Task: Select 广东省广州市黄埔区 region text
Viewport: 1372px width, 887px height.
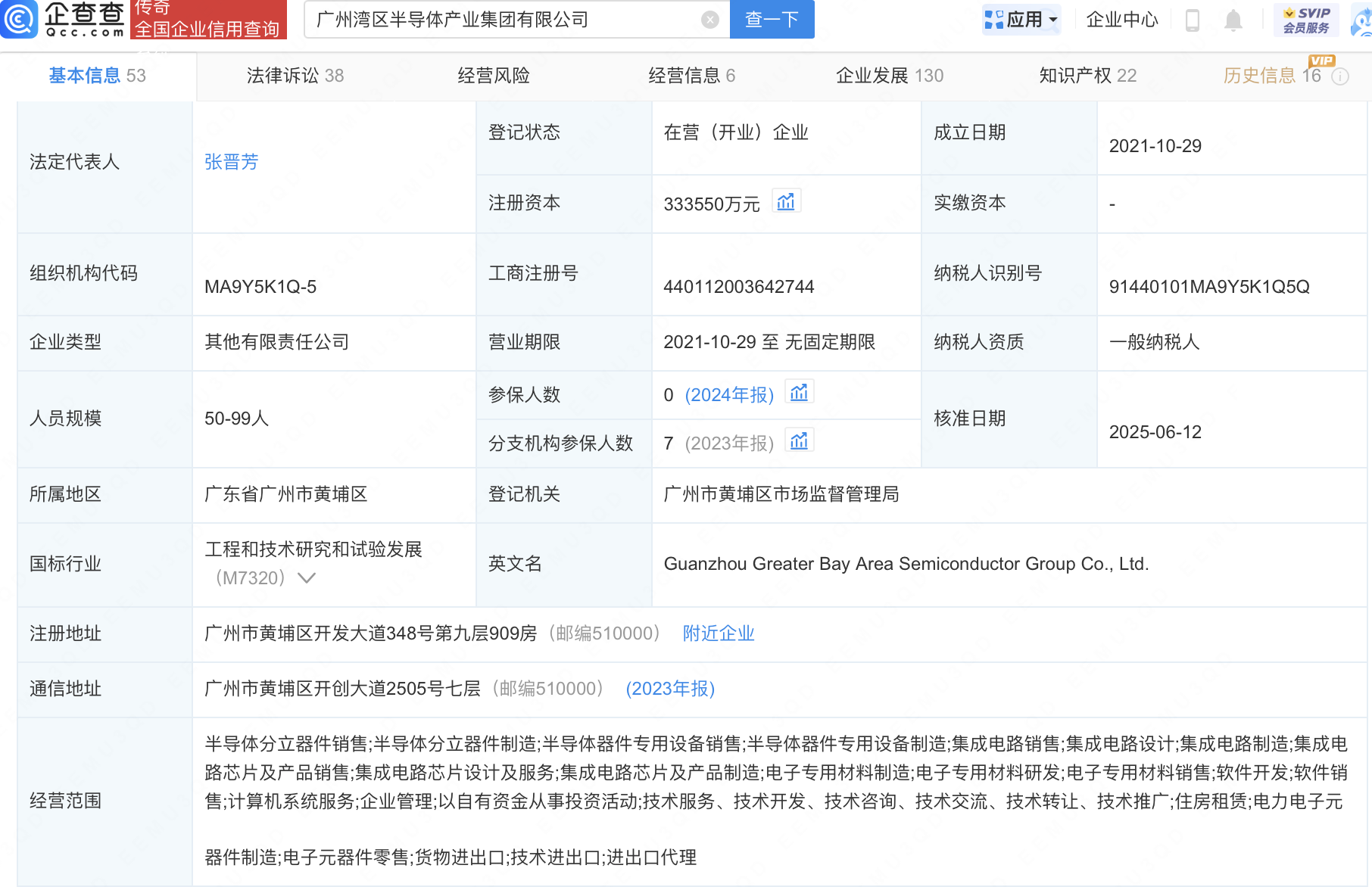Action: 286,494
